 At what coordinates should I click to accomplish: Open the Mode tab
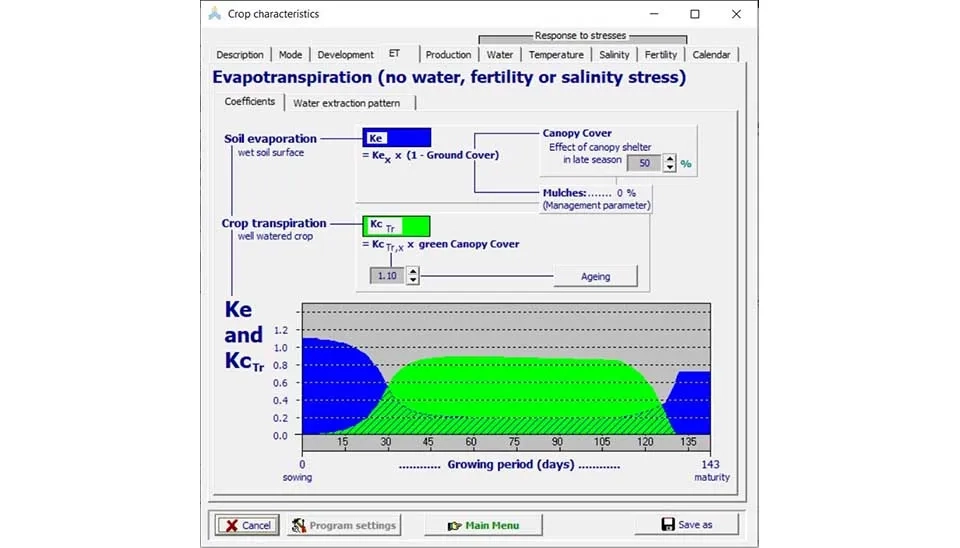[290, 55]
